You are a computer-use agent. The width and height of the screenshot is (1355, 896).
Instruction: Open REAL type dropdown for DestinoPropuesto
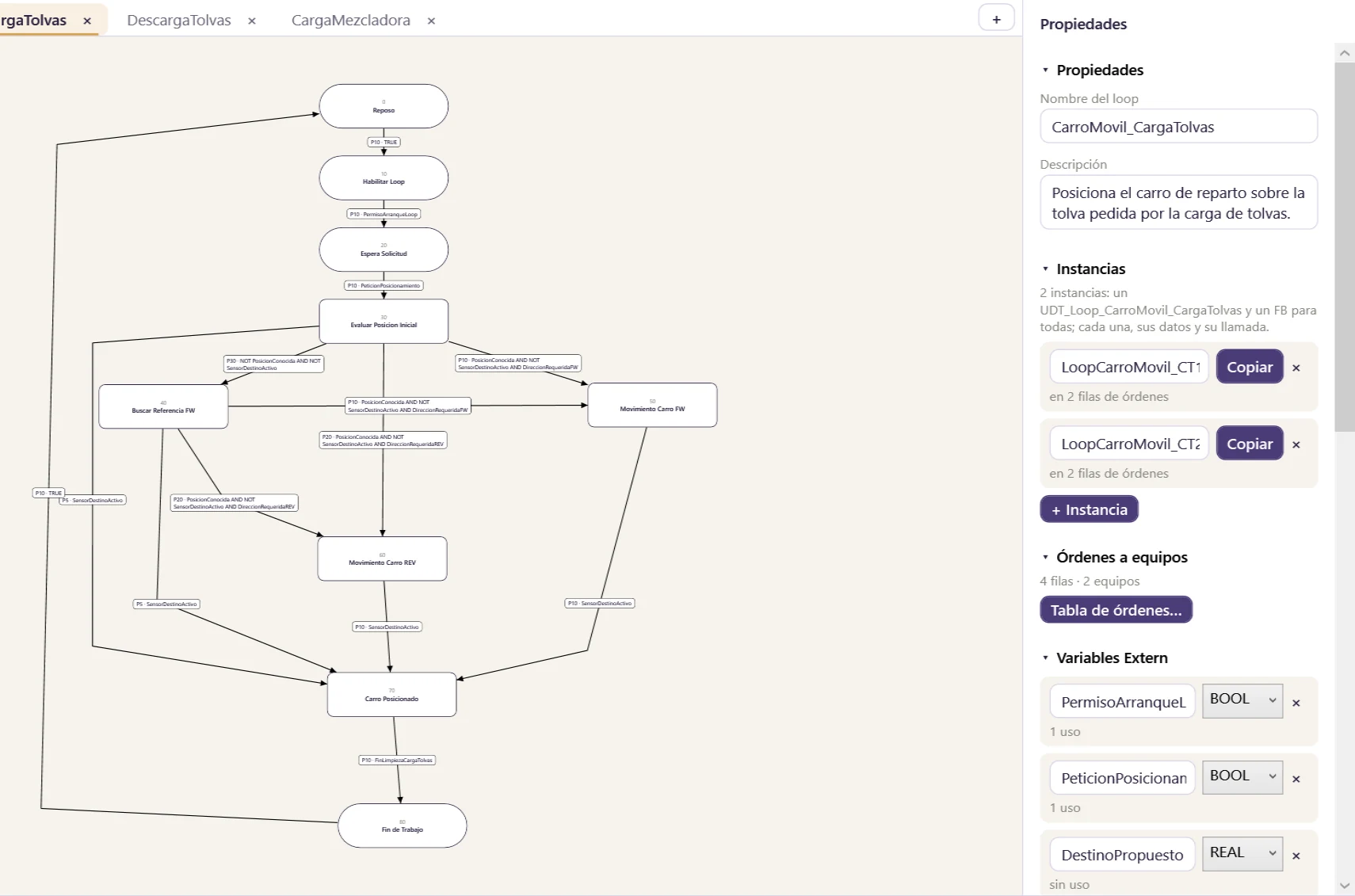[1242, 854]
